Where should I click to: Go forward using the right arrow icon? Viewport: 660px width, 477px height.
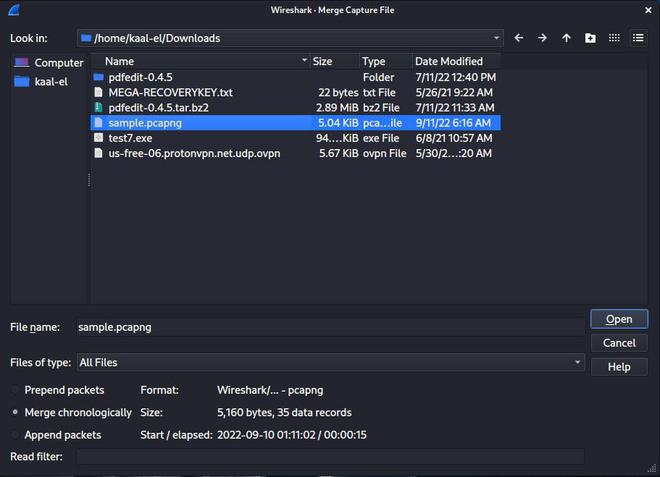point(542,38)
